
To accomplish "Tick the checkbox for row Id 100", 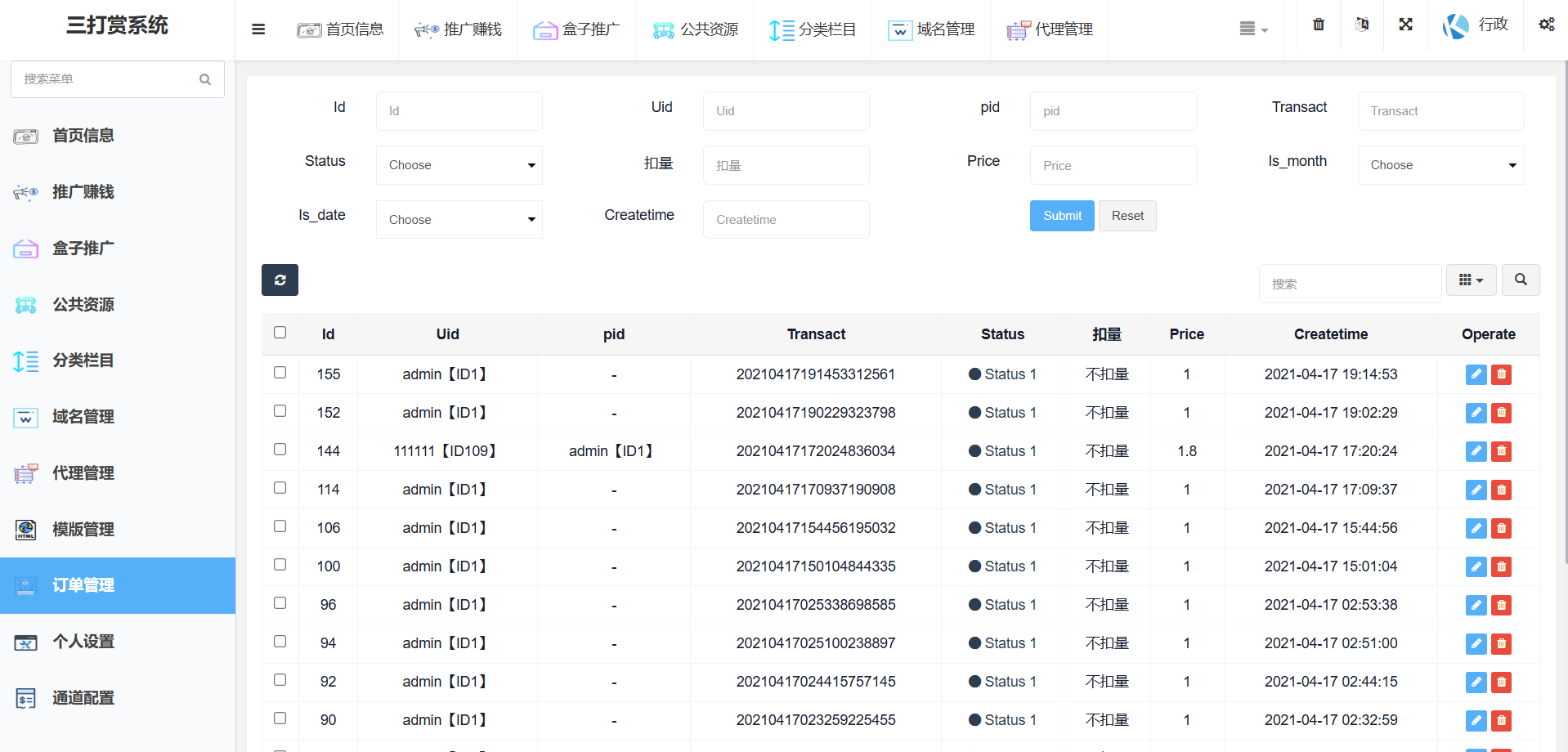I will click(x=280, y=565).
